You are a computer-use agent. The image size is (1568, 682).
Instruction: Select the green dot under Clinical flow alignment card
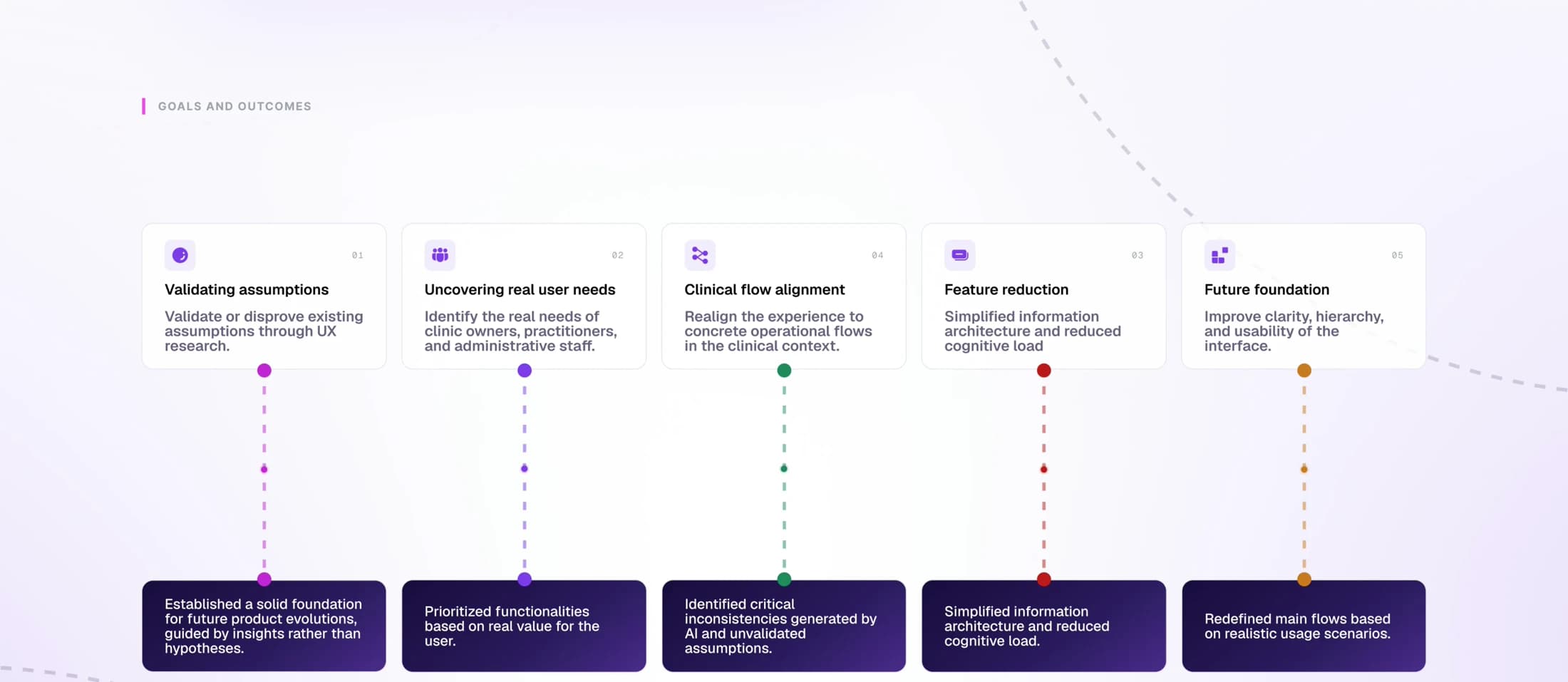784,371
